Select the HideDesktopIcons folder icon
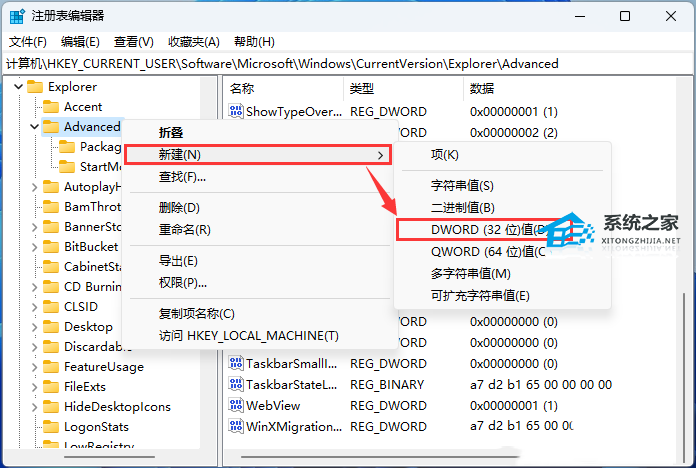This screenshot has height=468, width=696. [51, 407]
